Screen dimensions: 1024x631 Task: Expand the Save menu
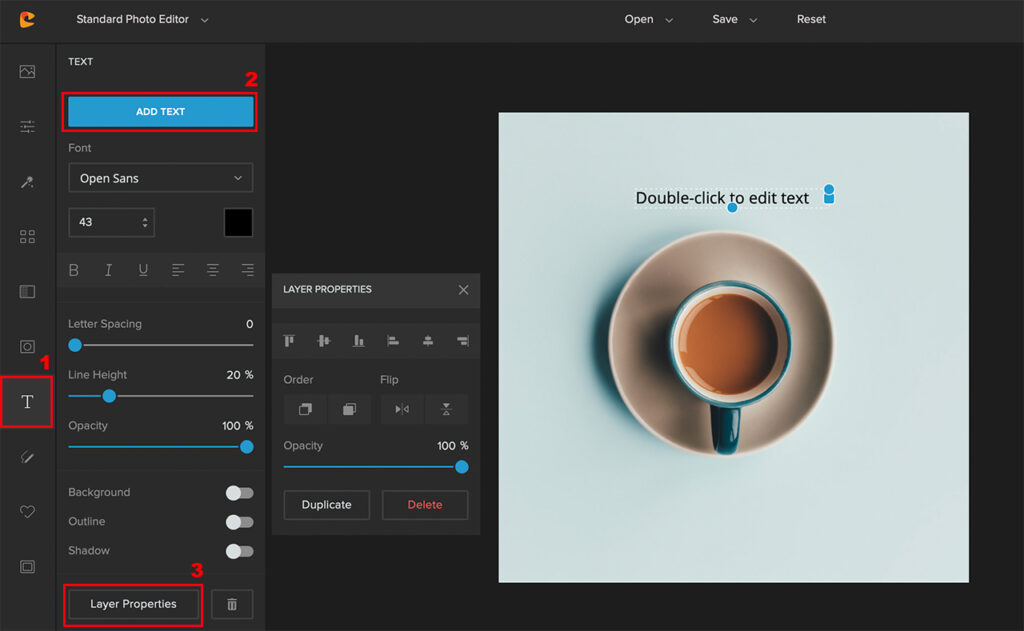pyautogui.click(x=734, y=20)
